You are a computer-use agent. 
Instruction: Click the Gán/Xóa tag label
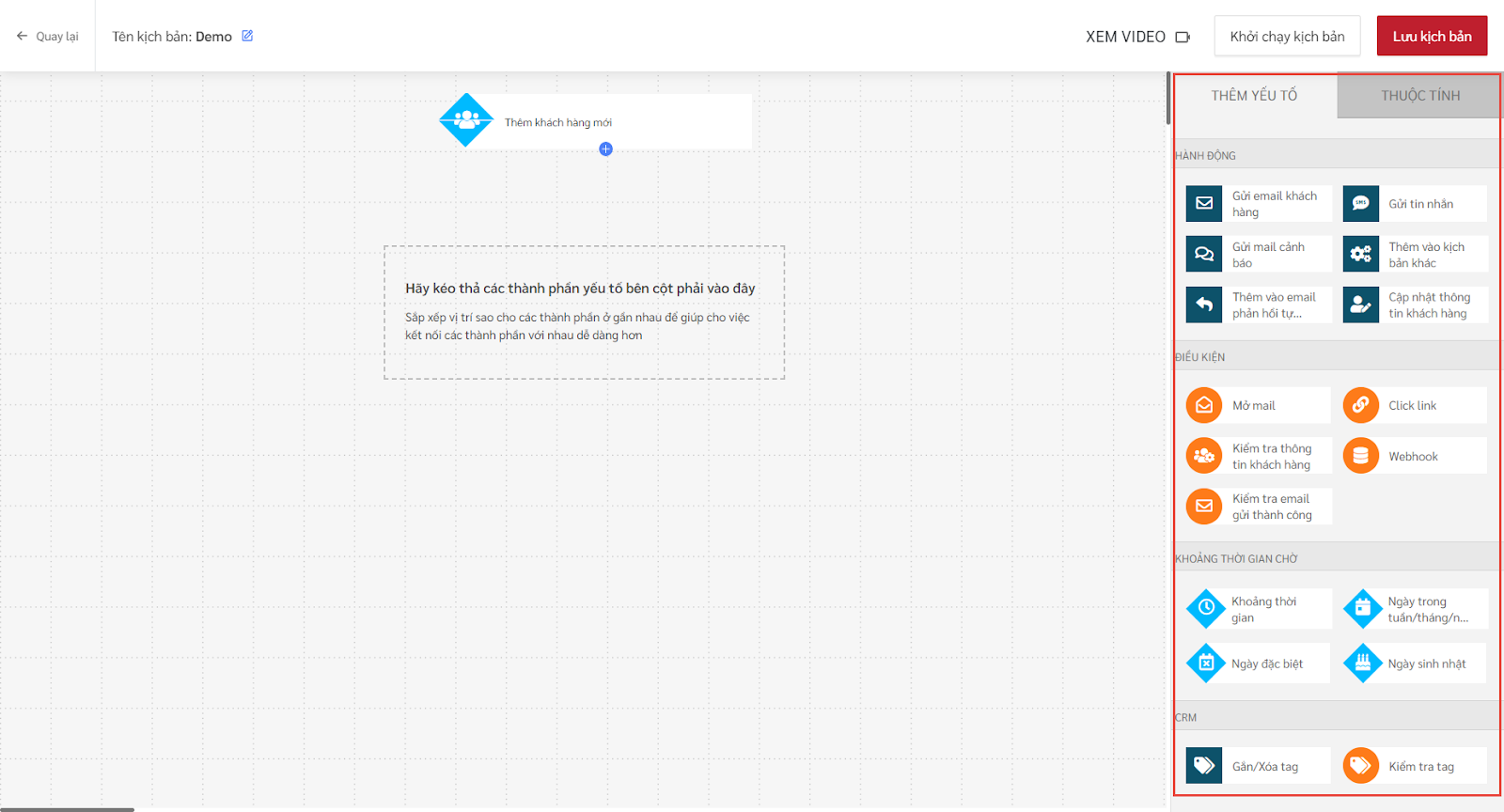[1265, 767]
